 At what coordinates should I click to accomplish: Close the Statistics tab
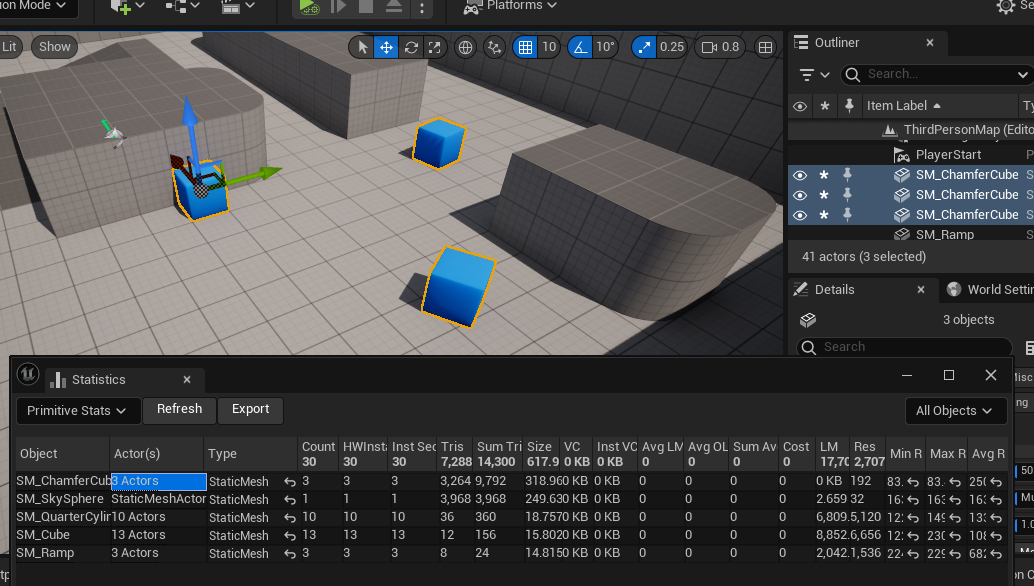(187, 380)
